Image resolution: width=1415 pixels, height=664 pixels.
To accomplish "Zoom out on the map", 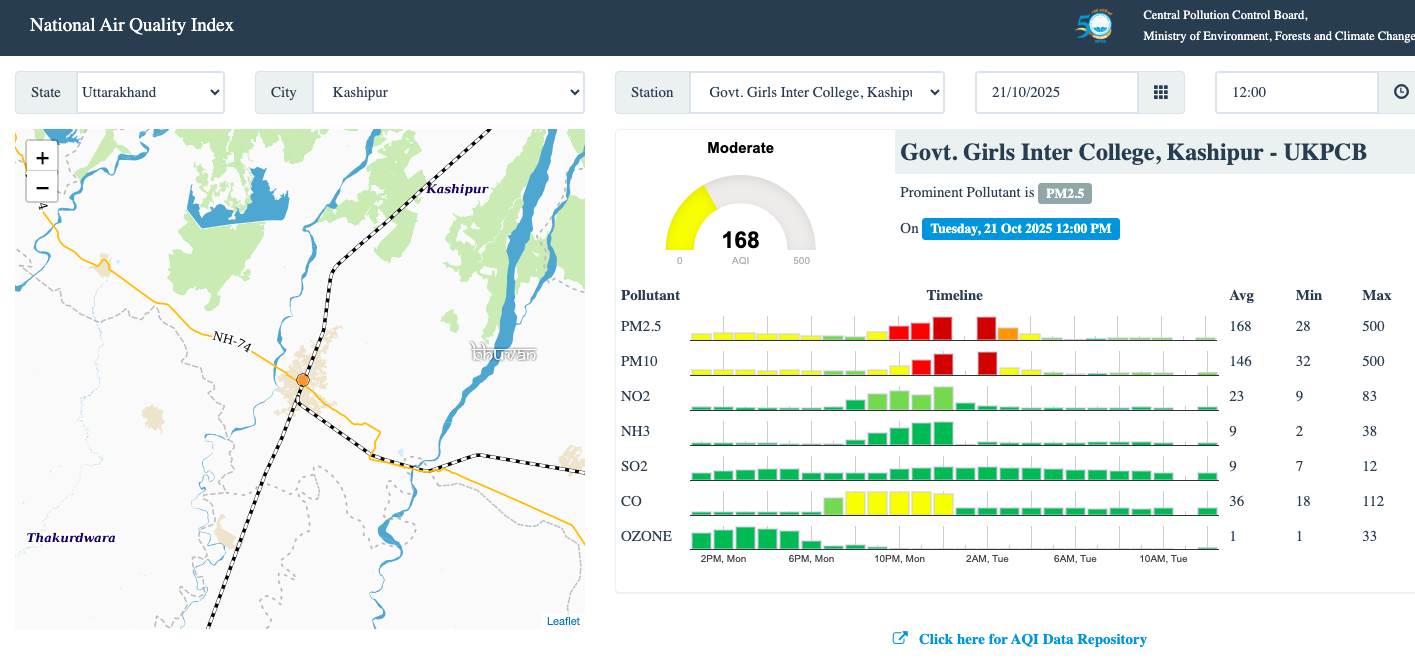I will tap(42, 188).
